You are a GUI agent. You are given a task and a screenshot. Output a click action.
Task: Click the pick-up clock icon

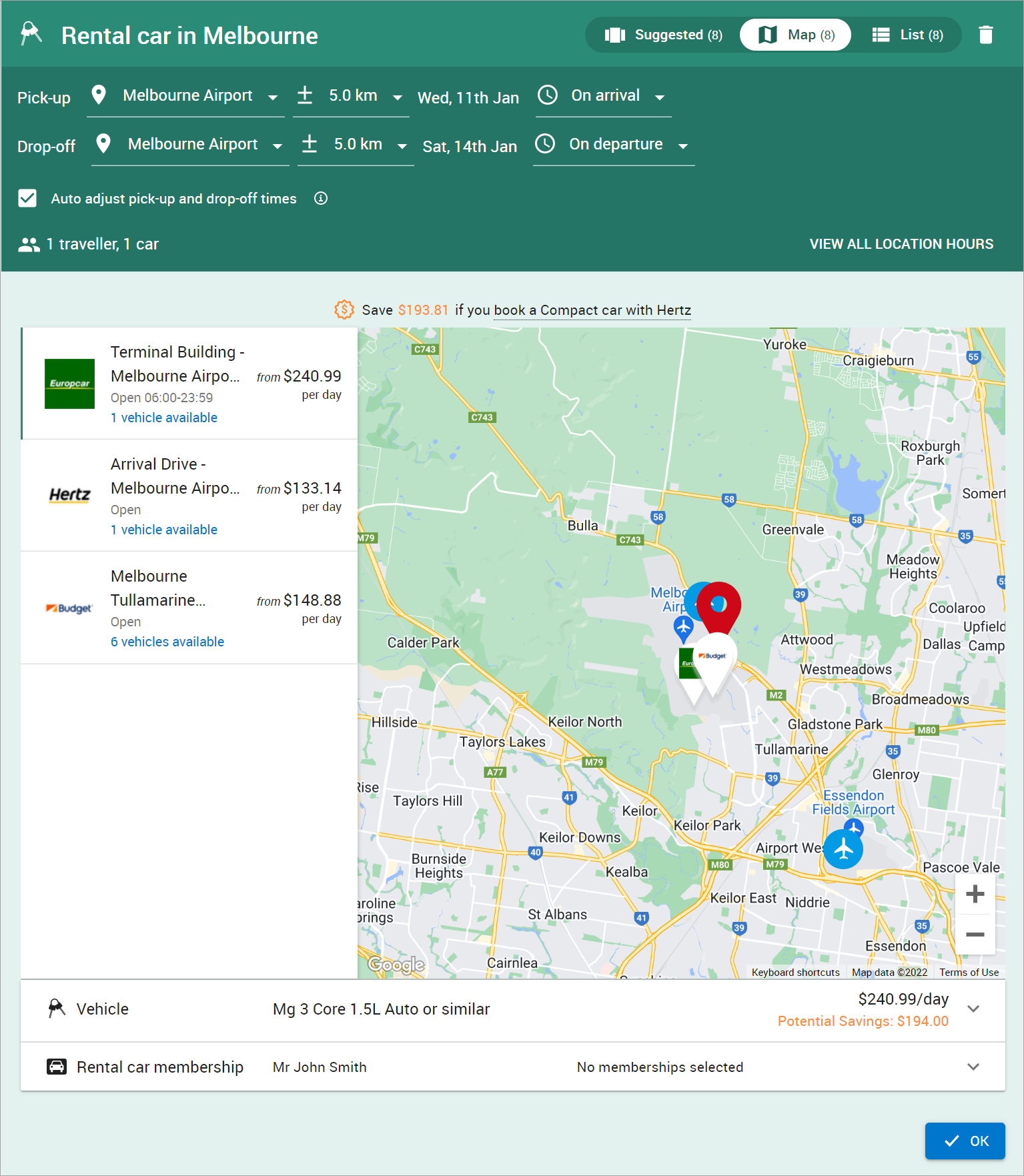tap(548, 95)
